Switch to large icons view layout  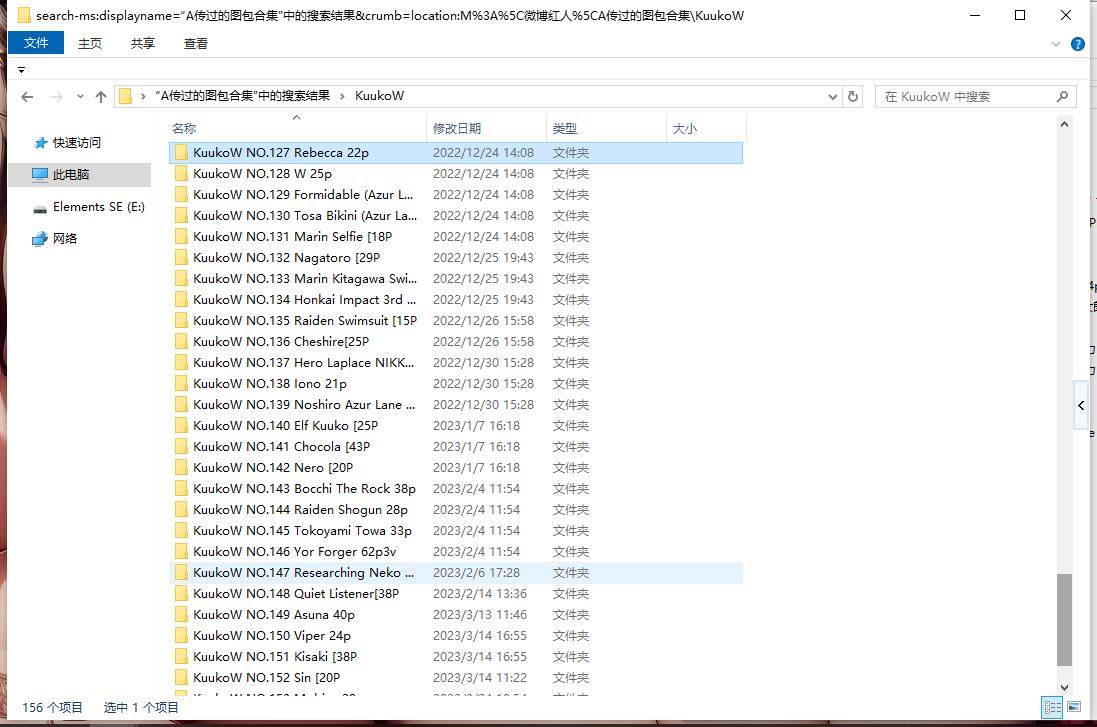point(1074,707)
